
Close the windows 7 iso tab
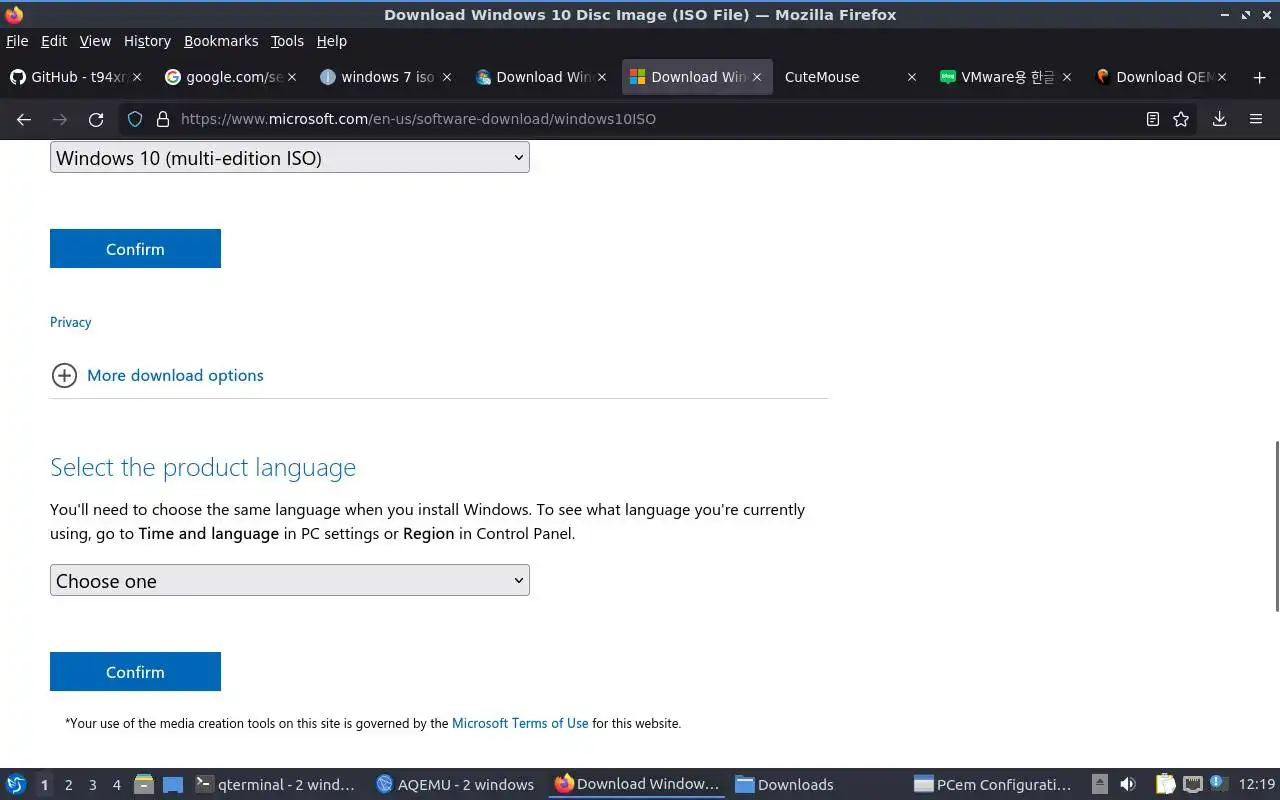[x=447, y=77]
